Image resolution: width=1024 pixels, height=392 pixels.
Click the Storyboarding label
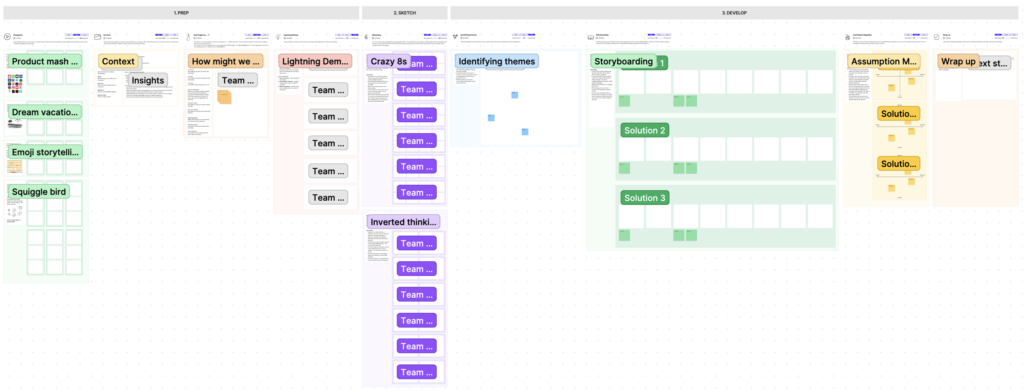pyautogui.click(x=624, y=61)
